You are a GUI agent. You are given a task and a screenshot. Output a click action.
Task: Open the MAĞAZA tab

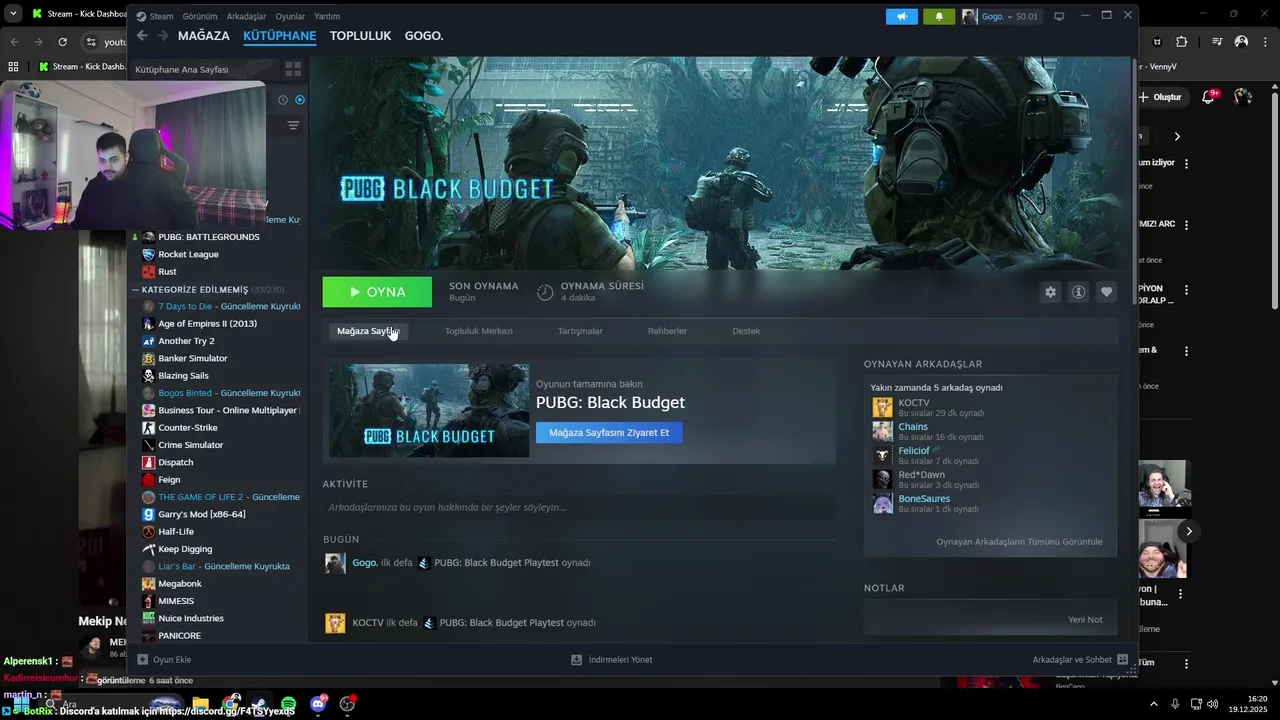[x=204, y=35]
